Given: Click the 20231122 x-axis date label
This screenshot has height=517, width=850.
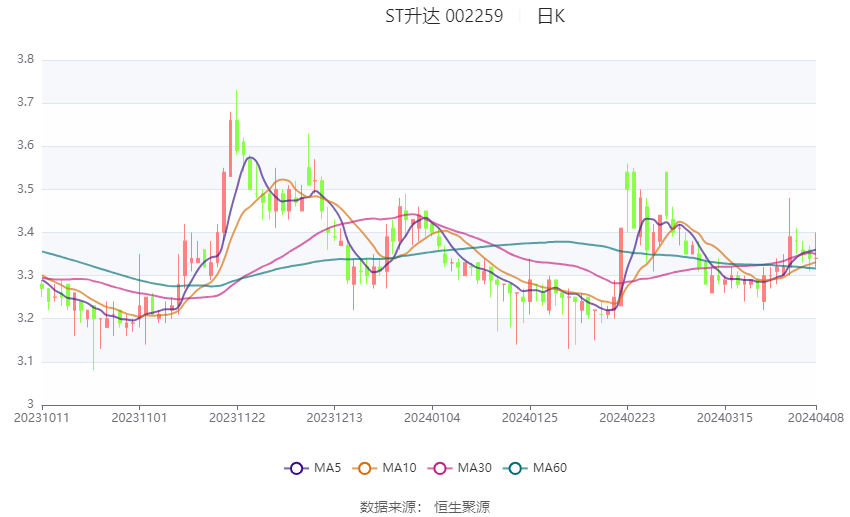Looking at the screenshot, I should point(237,418).
